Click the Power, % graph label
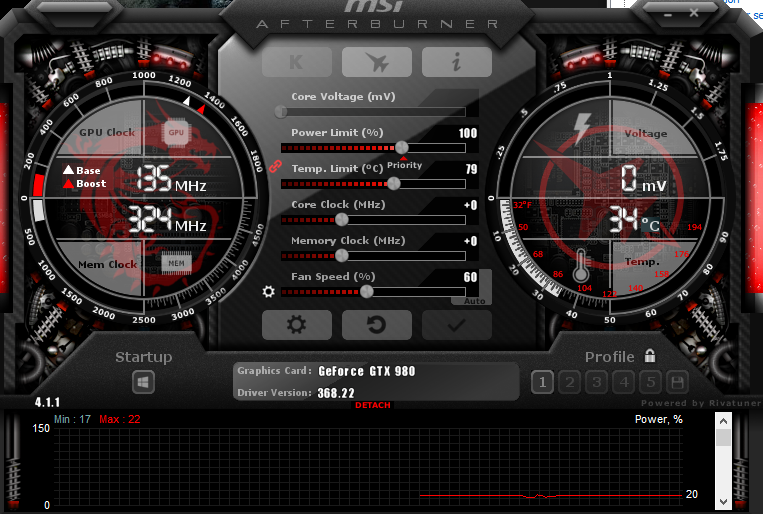 [658, 419]
